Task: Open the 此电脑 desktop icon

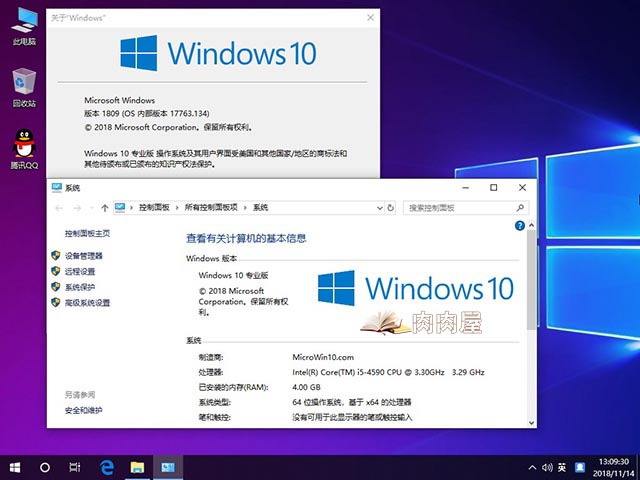Action: click(x=24, y=25)
